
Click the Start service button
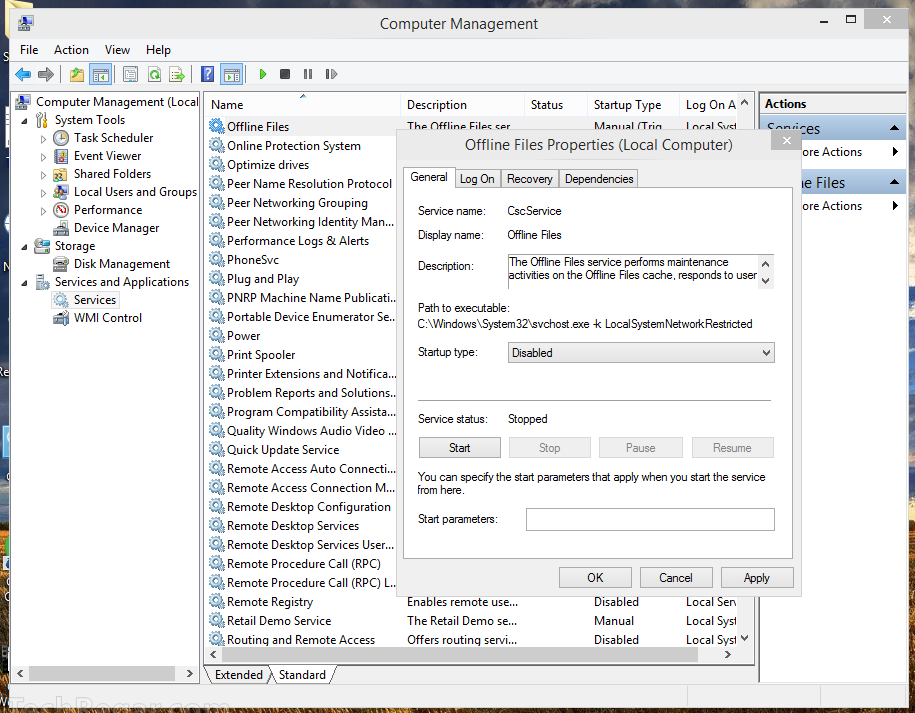459,448
